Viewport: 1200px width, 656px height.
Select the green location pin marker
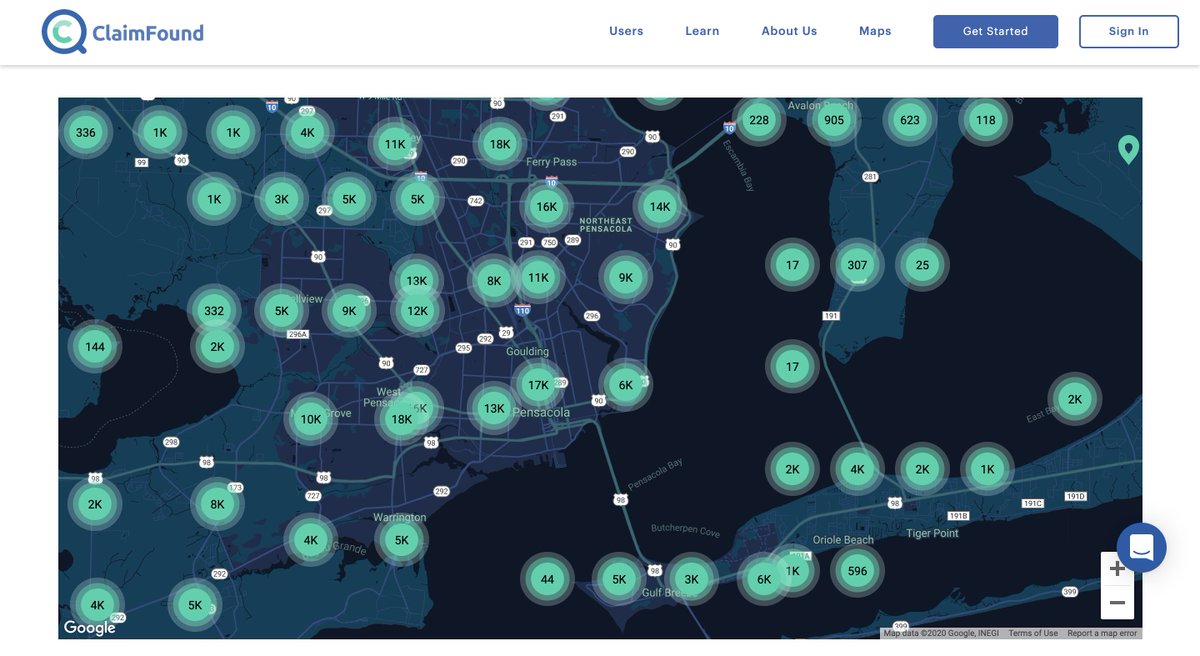(1129, 150)
